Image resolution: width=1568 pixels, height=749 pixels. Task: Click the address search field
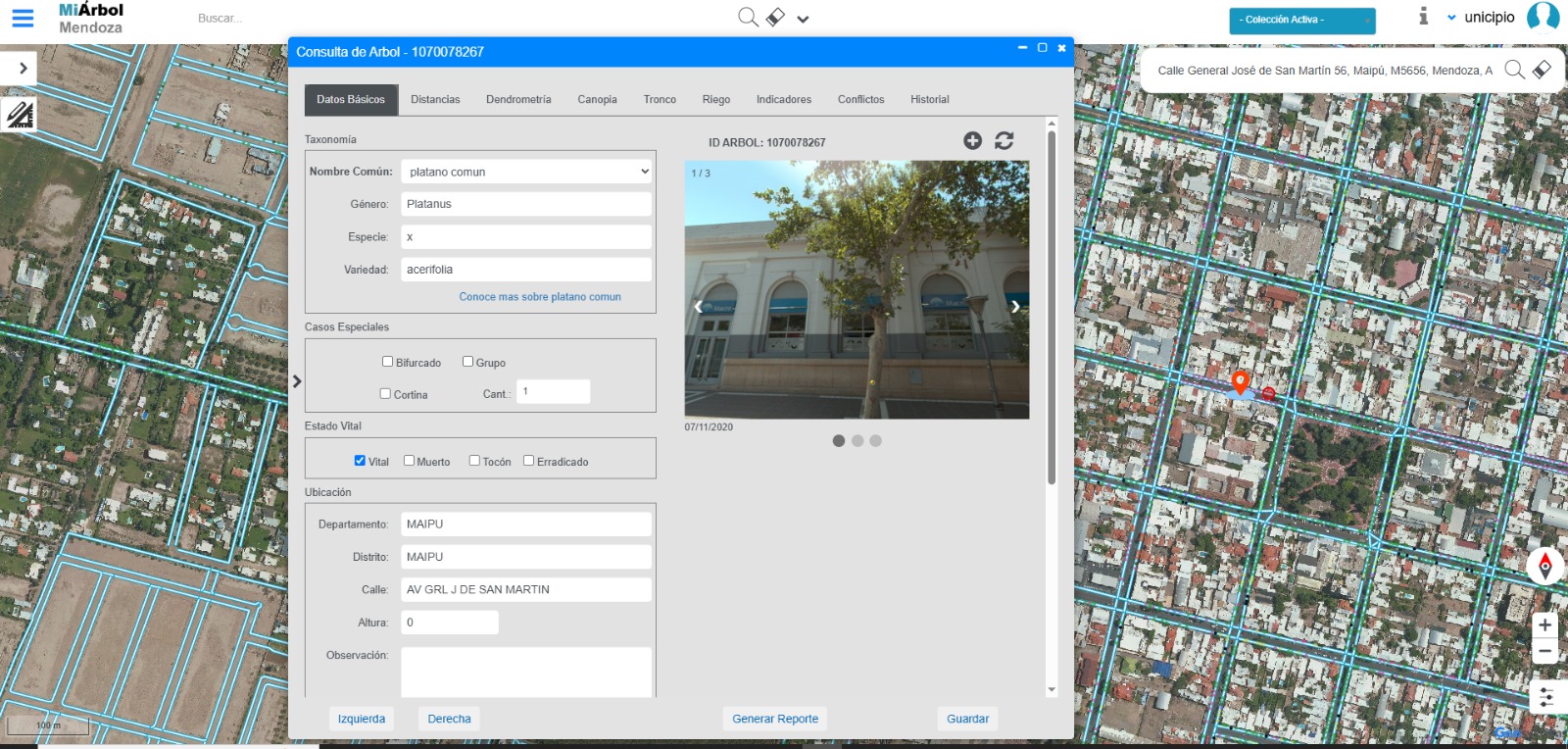[x=1324, y=71]
